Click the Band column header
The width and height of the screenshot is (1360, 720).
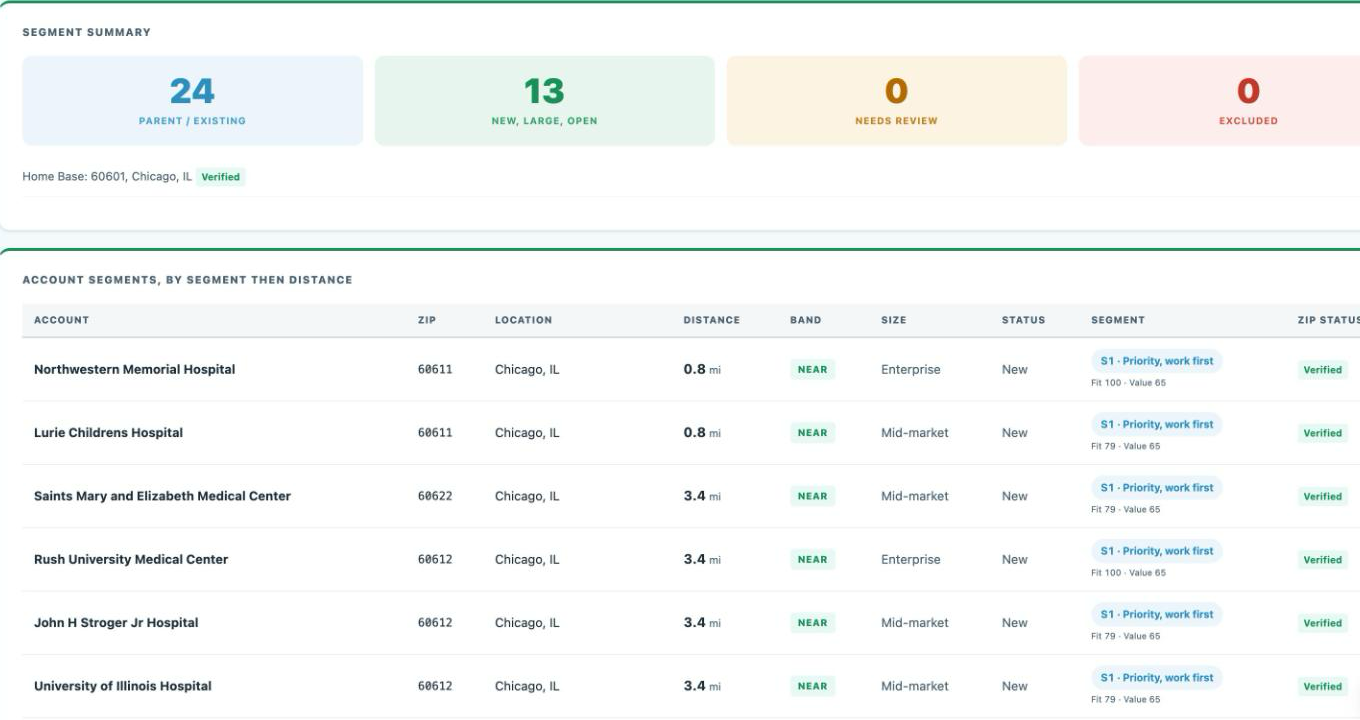pos(805,320)
